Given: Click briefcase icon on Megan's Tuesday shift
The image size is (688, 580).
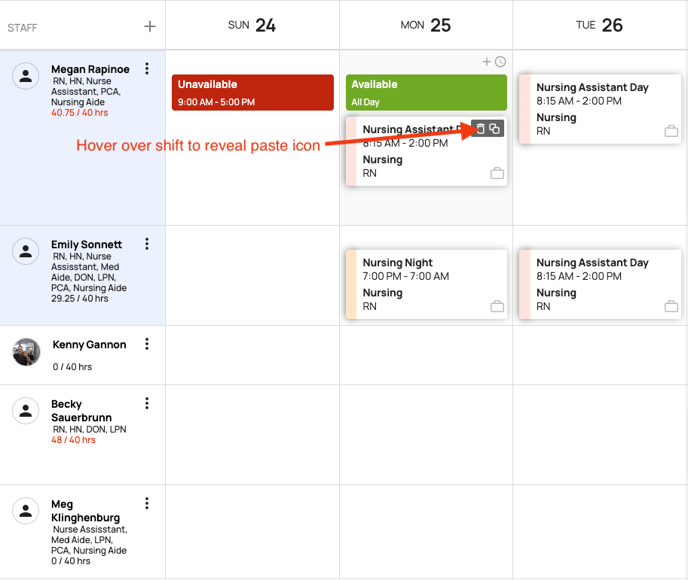Looking at the screenshot, I should pos(671,131).
